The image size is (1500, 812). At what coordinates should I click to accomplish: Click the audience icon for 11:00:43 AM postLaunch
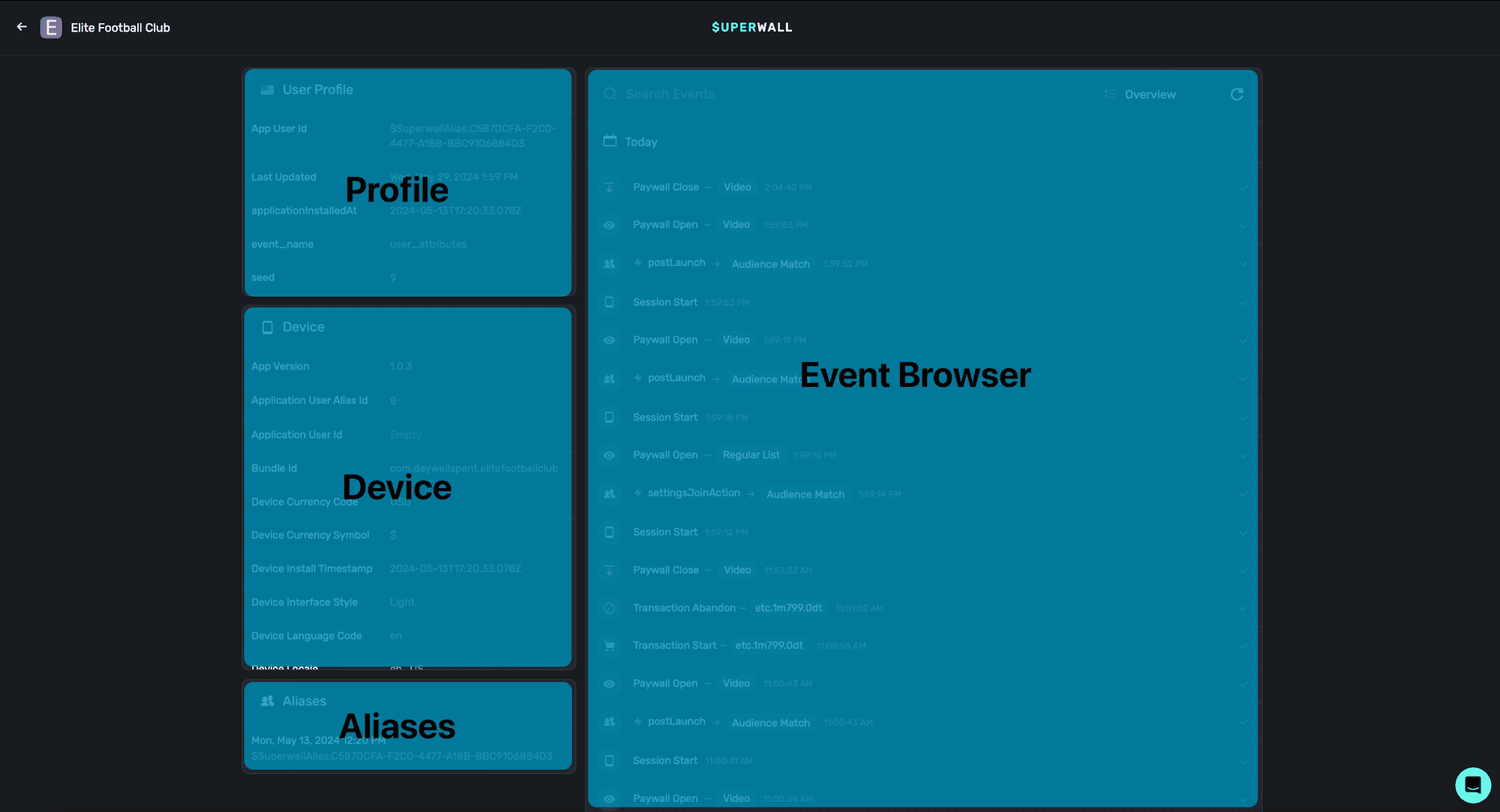610,722
